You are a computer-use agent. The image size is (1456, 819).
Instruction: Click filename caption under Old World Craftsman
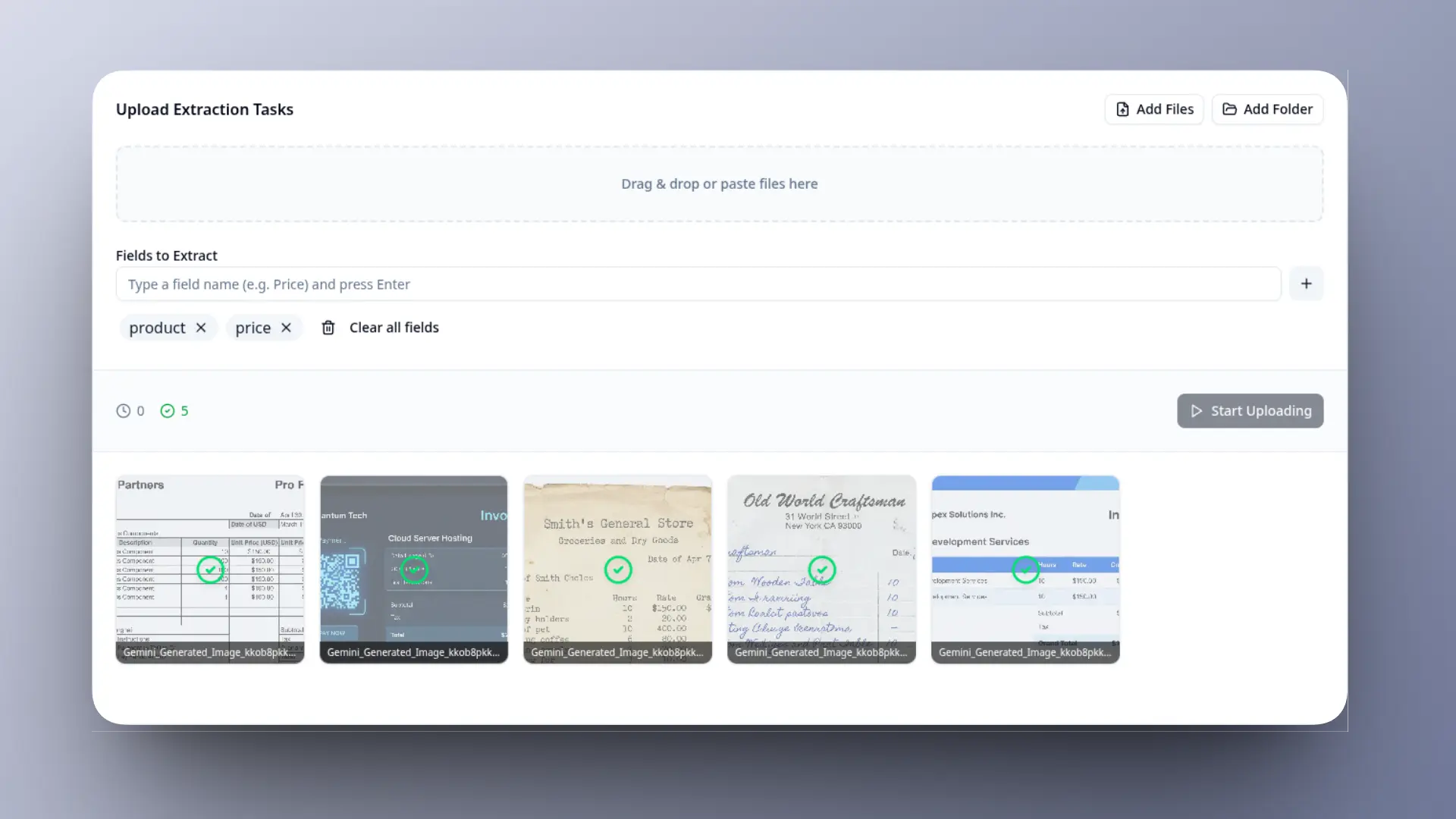(821, 652)
